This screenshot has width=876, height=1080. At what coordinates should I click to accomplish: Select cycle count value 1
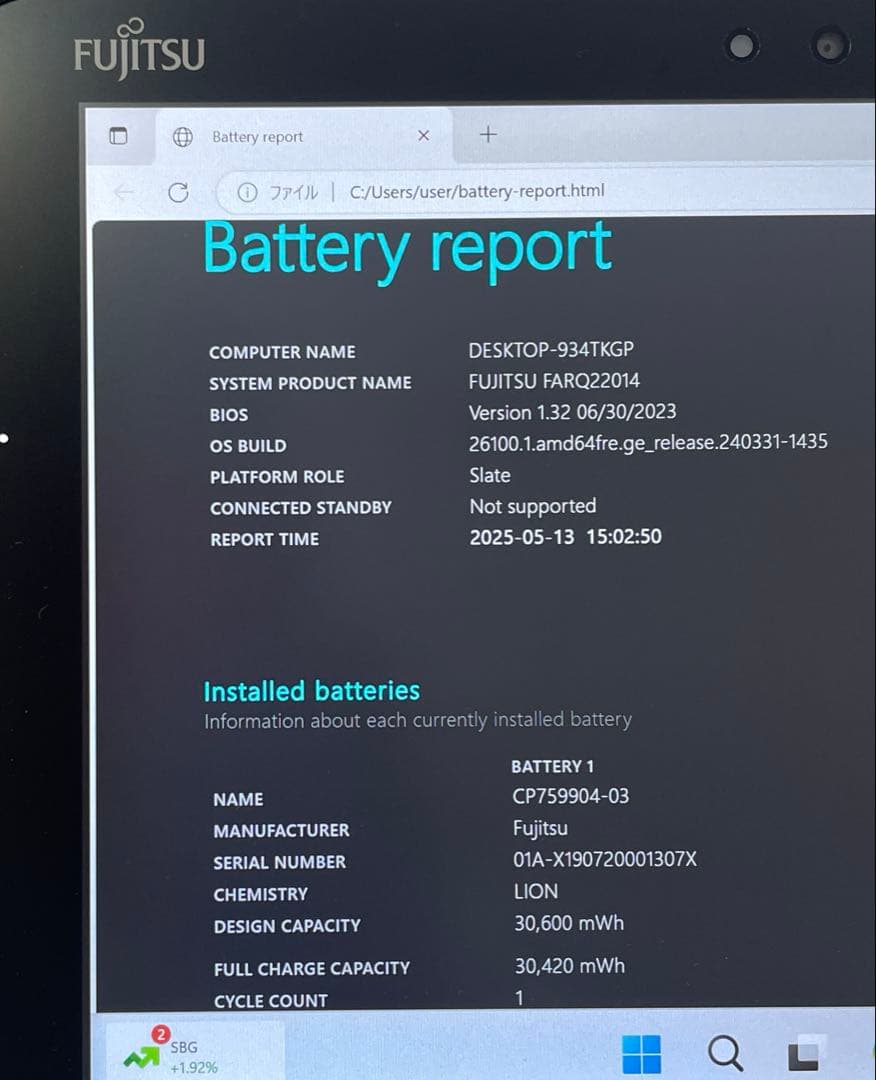[x=519, y=997]
